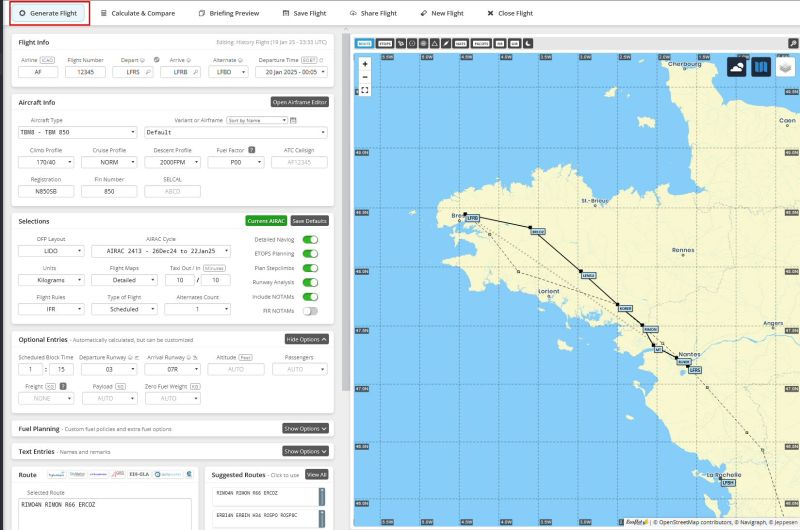Toggle the Plan Stepclimbs switch

(310, 268)
